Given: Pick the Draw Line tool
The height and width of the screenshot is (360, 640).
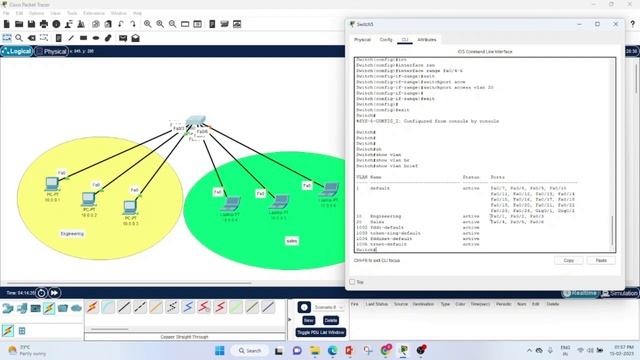Looking at the screenshot, I should point(71,38).
